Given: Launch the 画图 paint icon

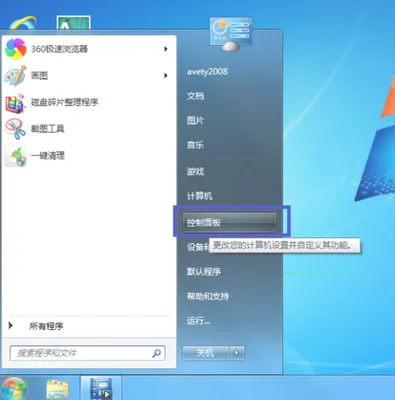Looking at the screenshot, I should (x=15, y=76).
